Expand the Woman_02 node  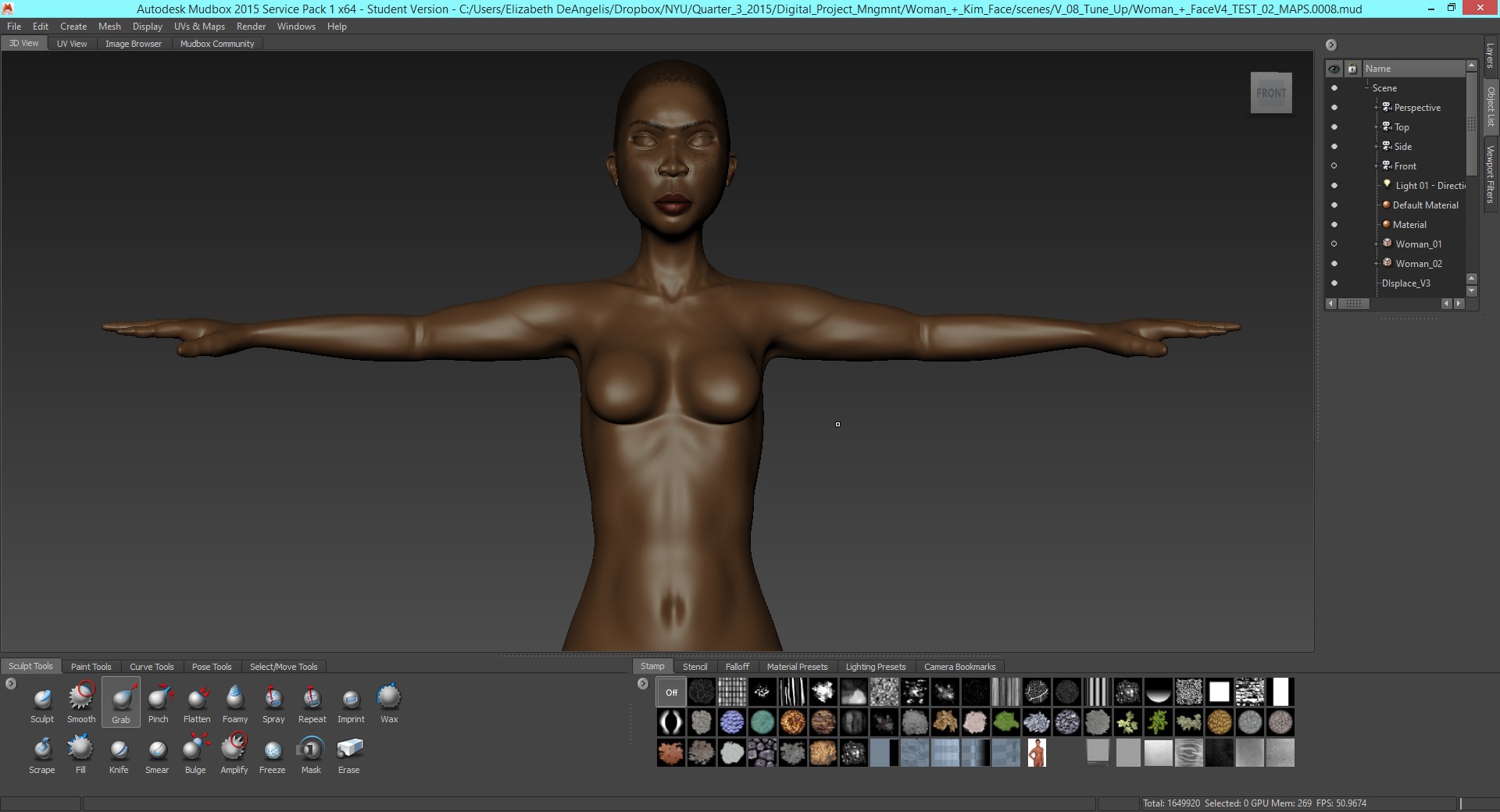point(1377,264)
